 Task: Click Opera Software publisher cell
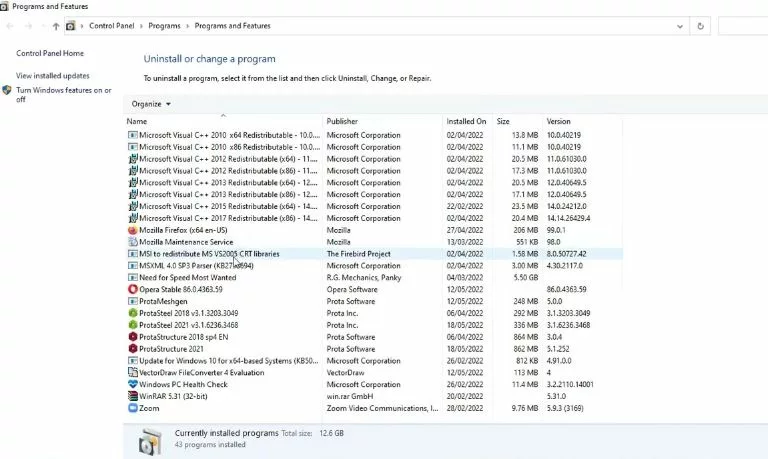[352, 290]
